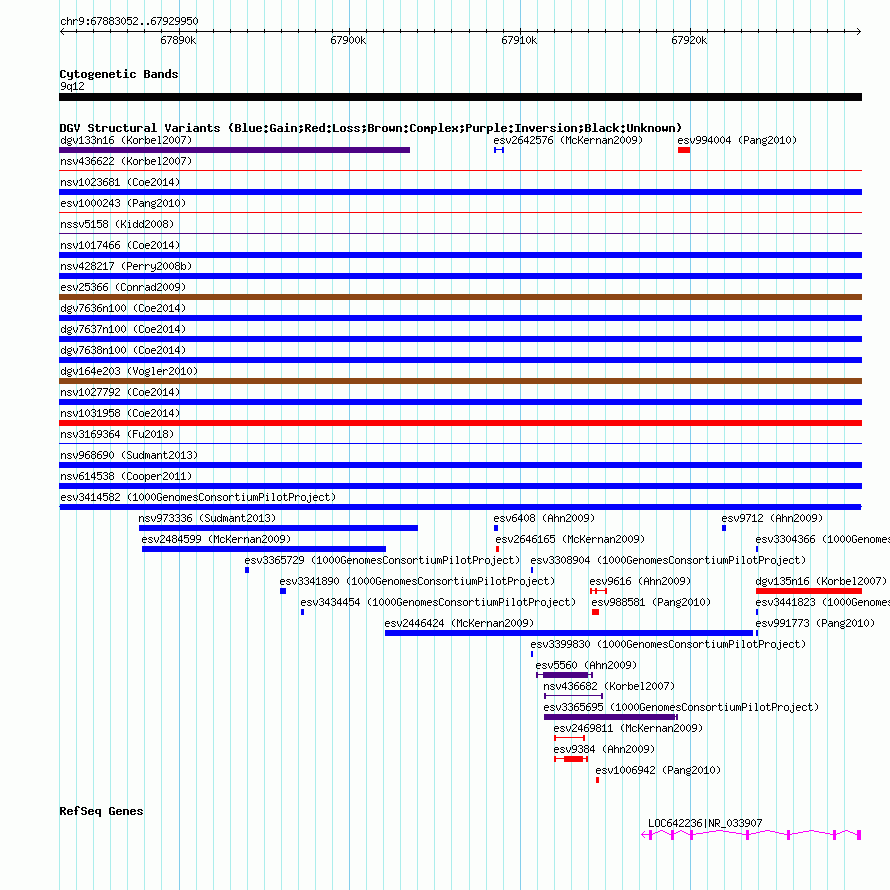
Task: Click the esv25366 (Conrad2009) label
Action: [123, 287]
